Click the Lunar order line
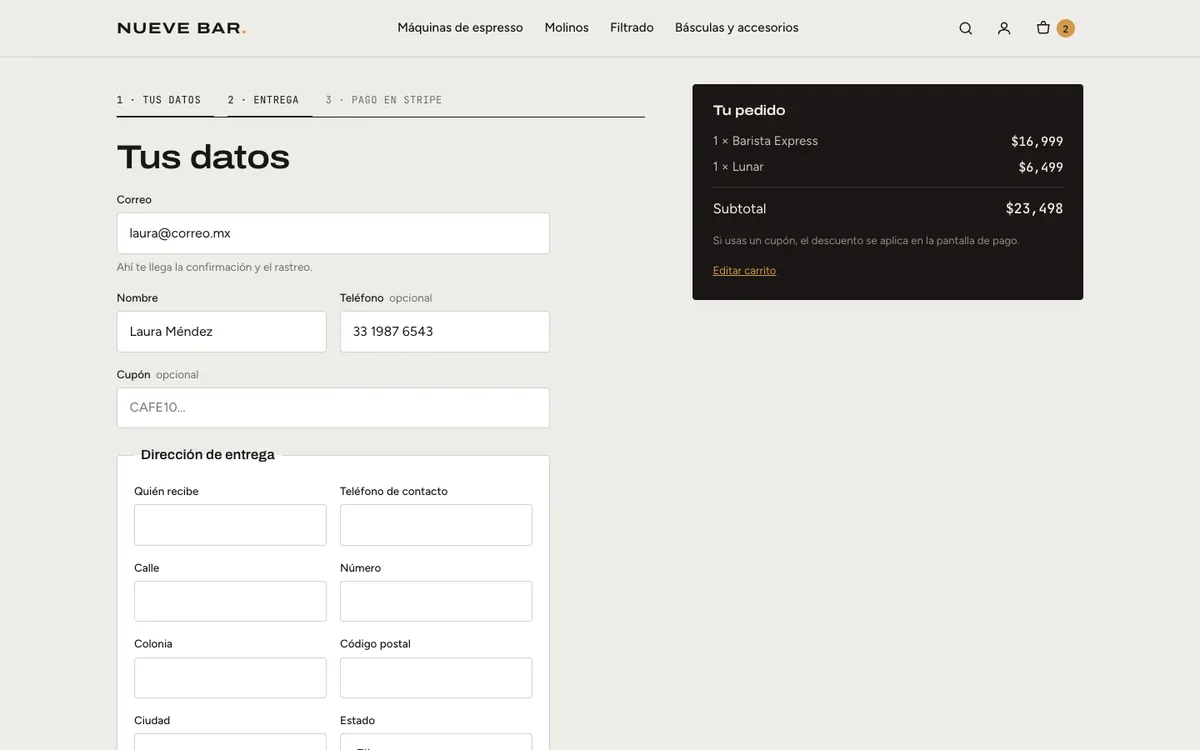Viewport: 1200px width, 750px height. pyautogui.click(x=888, y=167)
